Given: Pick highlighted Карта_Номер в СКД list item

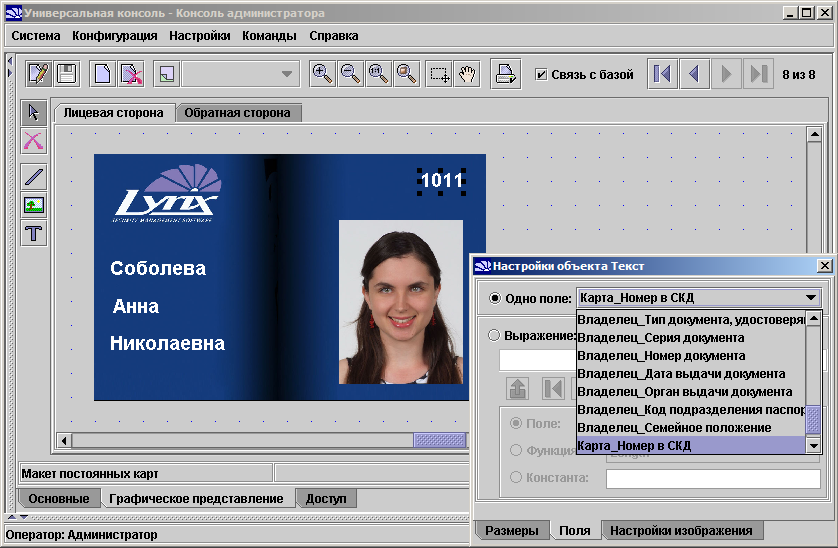Looking at the screenshot, I should tap(690, 445).
